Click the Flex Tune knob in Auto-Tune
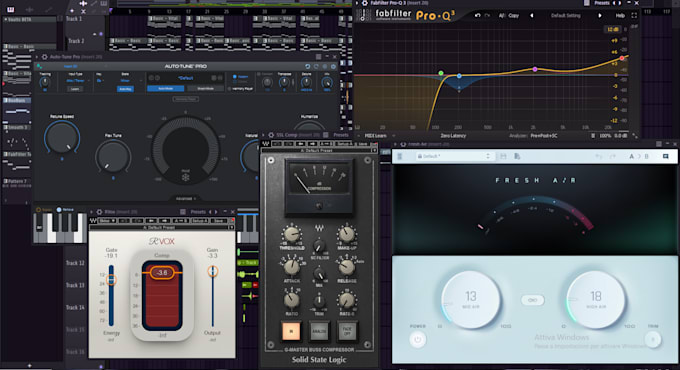Screen dimensions: 680x370 pyautogui.click(x=113, y=156)
